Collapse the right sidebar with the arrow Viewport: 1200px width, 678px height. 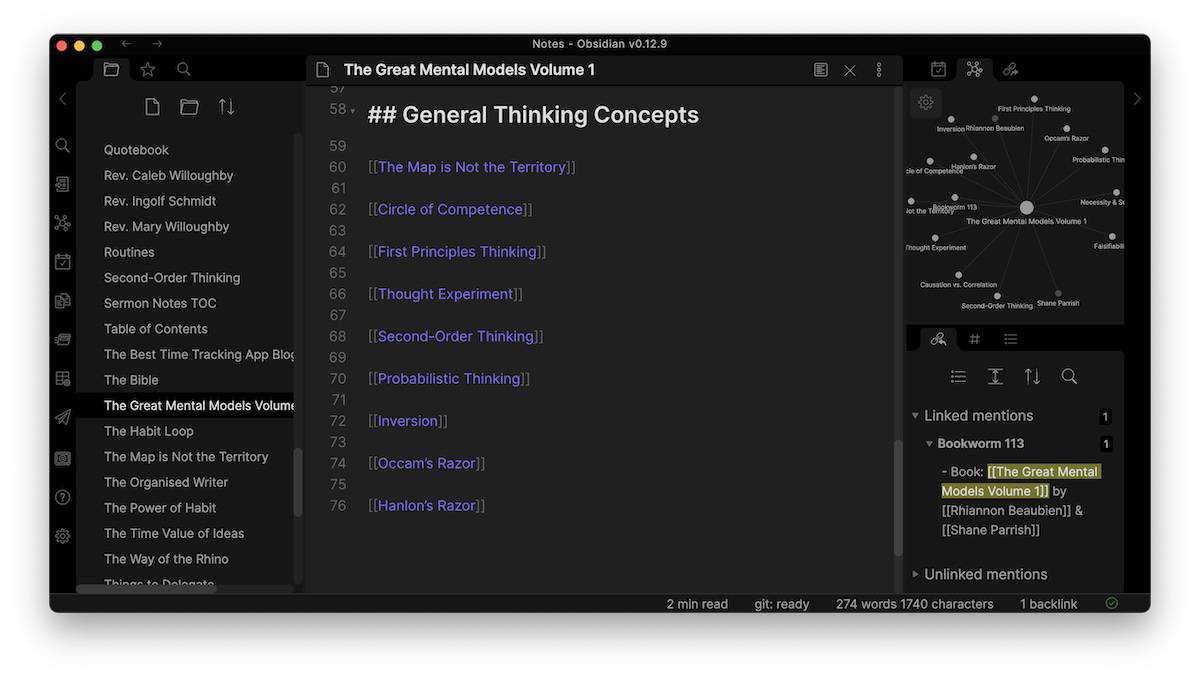pyautogui.click(x=1136, y=98)
